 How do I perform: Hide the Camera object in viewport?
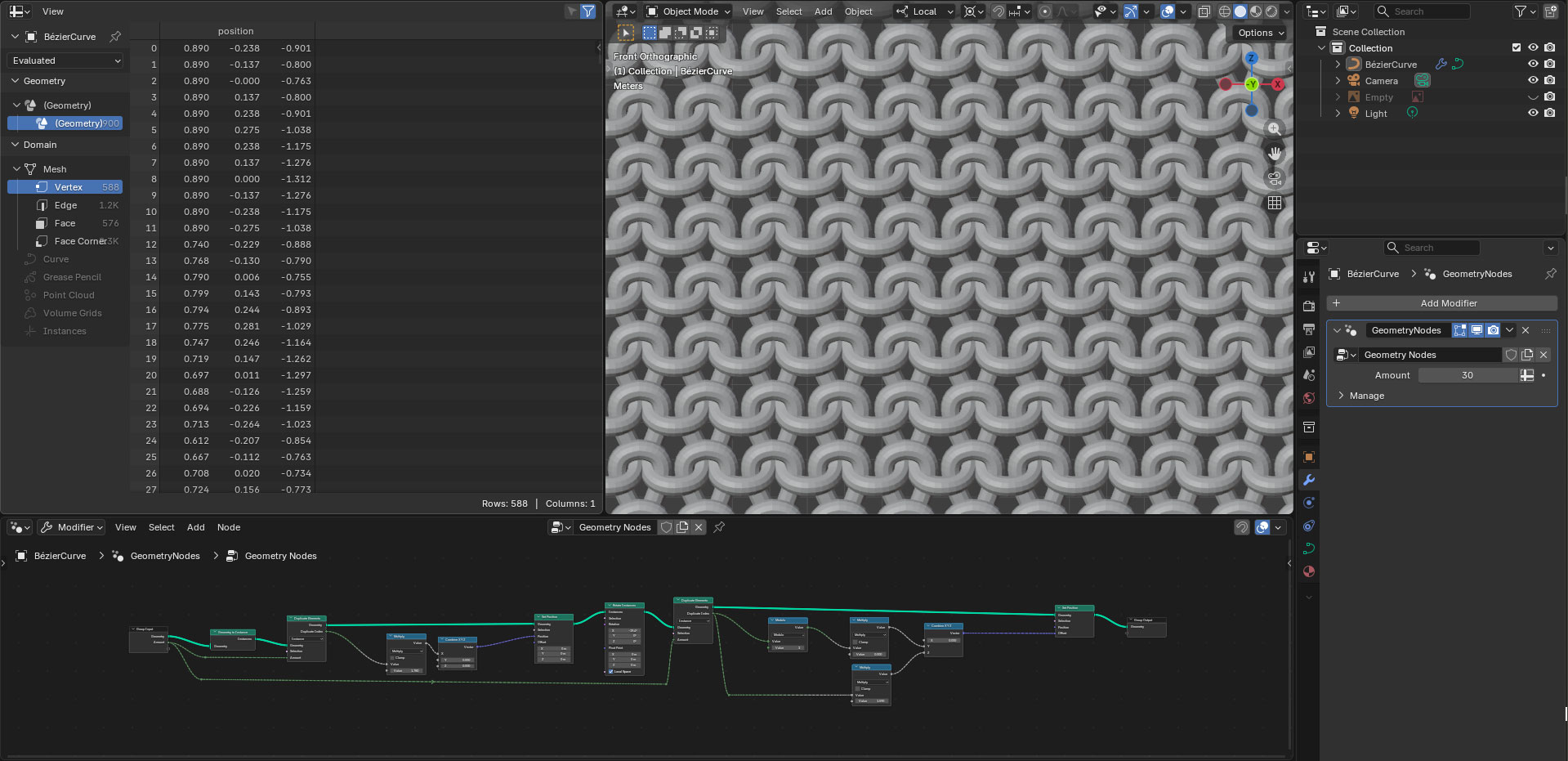[x=1533, y=80]
